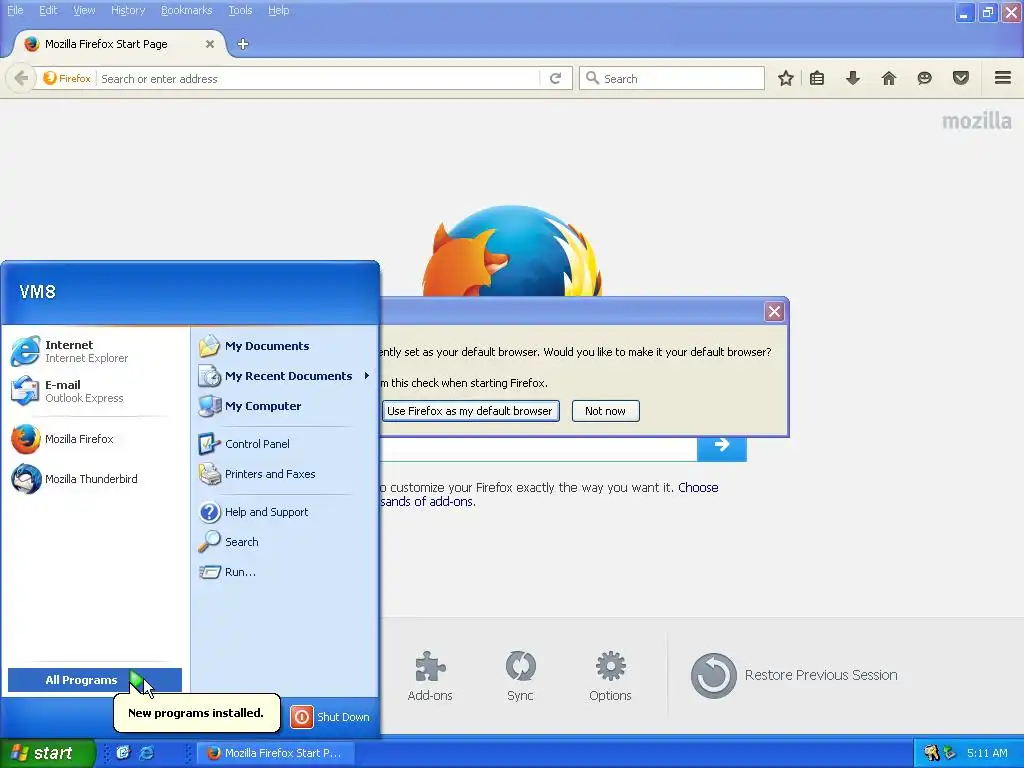
Task: Click the Pocket icon in toolbar
Action: (x=961, y=78)
